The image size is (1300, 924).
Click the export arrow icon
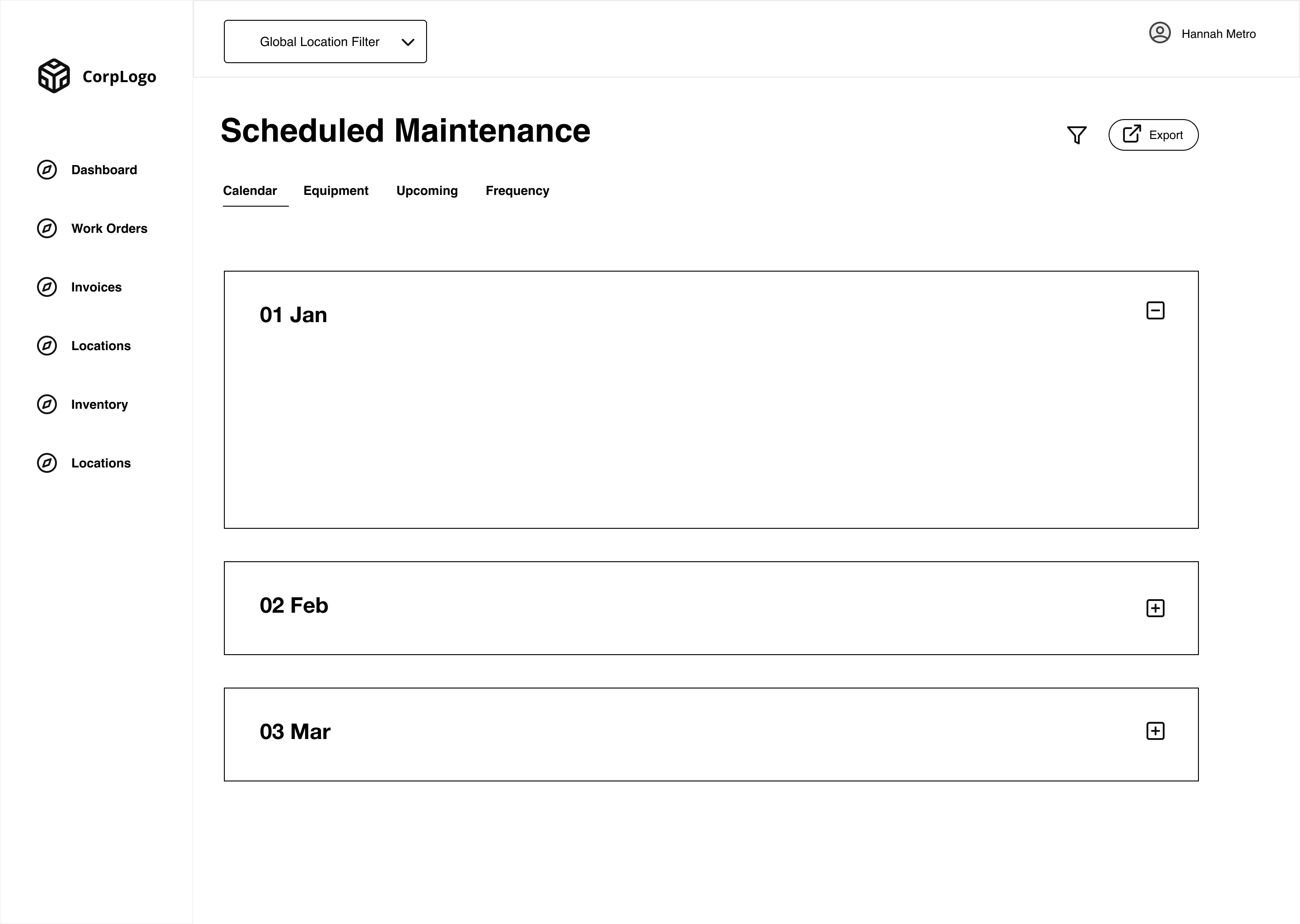pyautogui.click(x=1132, y=134)
